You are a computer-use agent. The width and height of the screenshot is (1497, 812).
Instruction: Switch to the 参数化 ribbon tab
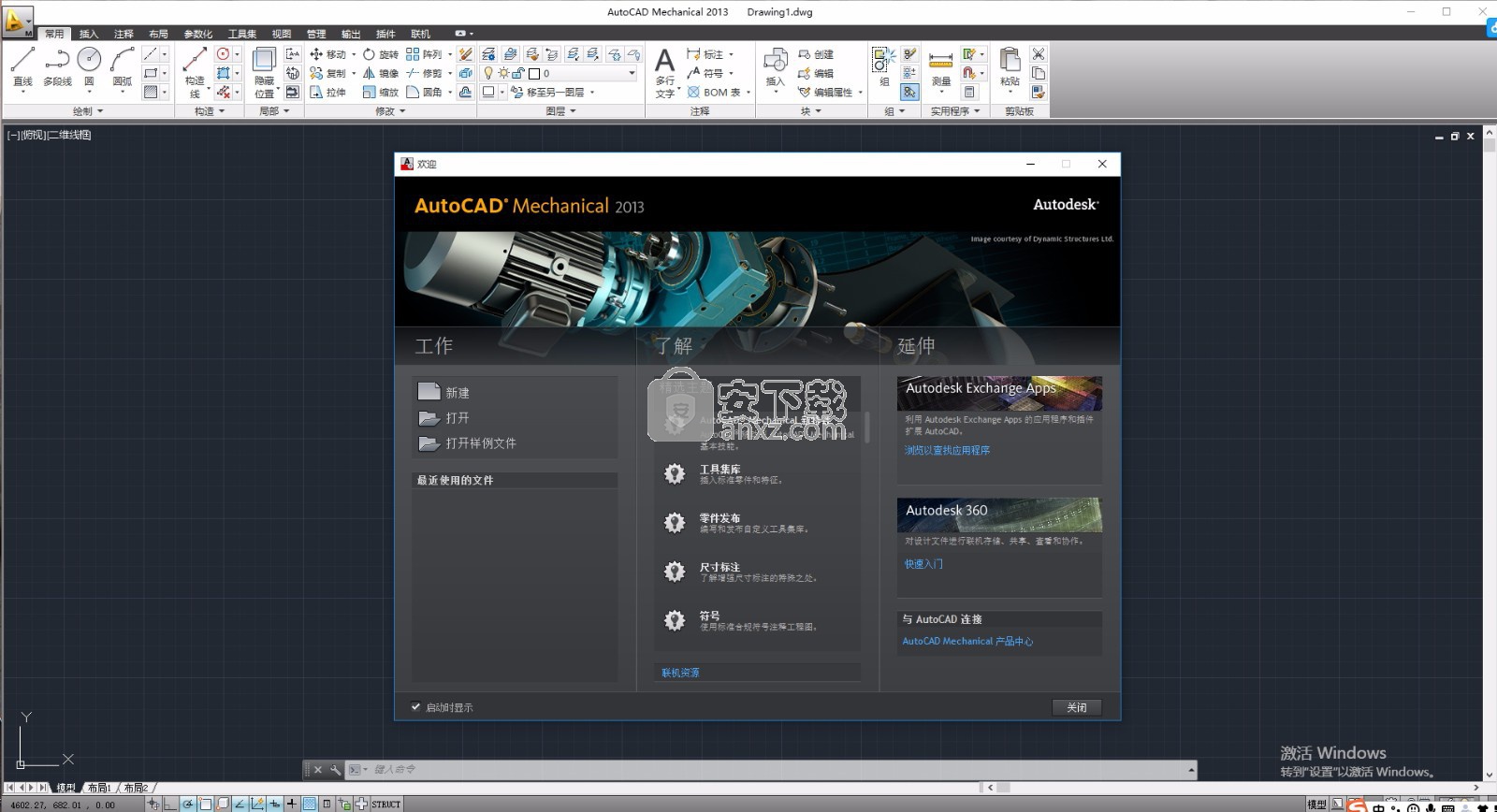point(197,34)
